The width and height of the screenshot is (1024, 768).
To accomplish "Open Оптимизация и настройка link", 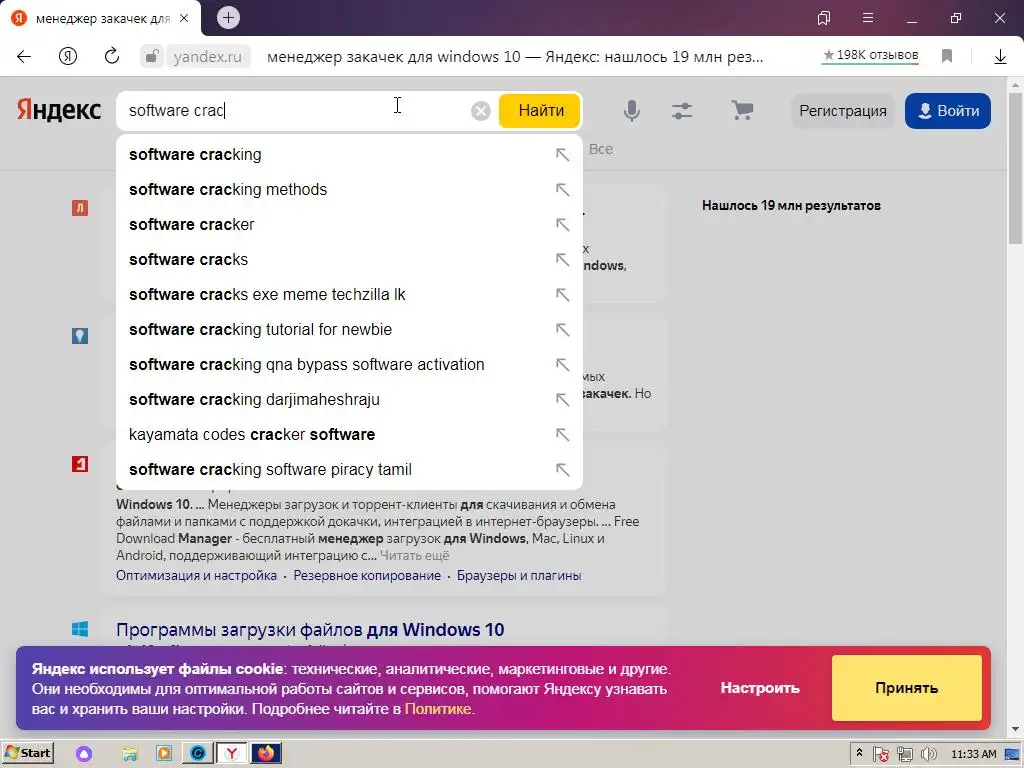I will tap(197, 575).
